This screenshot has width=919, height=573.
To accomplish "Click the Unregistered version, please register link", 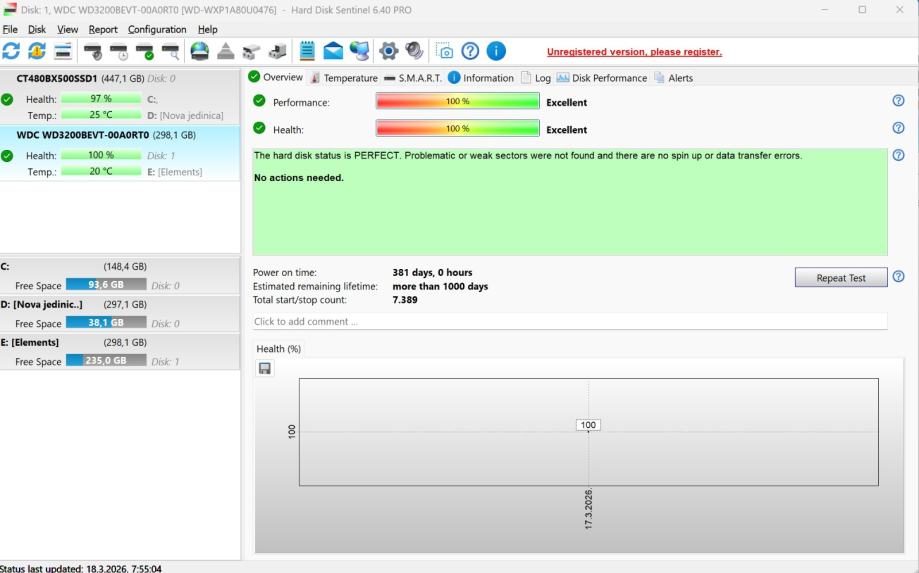I will tap(634, 52).
